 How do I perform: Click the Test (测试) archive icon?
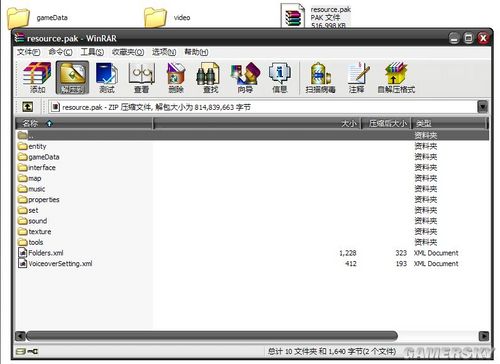[x=107, y=77]
